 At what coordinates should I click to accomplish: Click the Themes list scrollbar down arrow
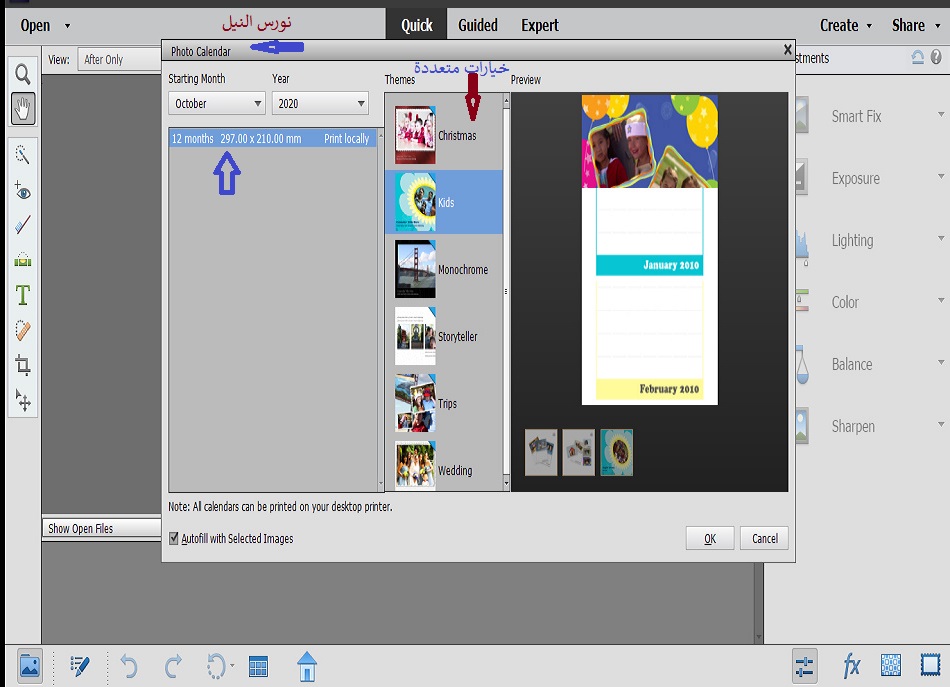506,483
